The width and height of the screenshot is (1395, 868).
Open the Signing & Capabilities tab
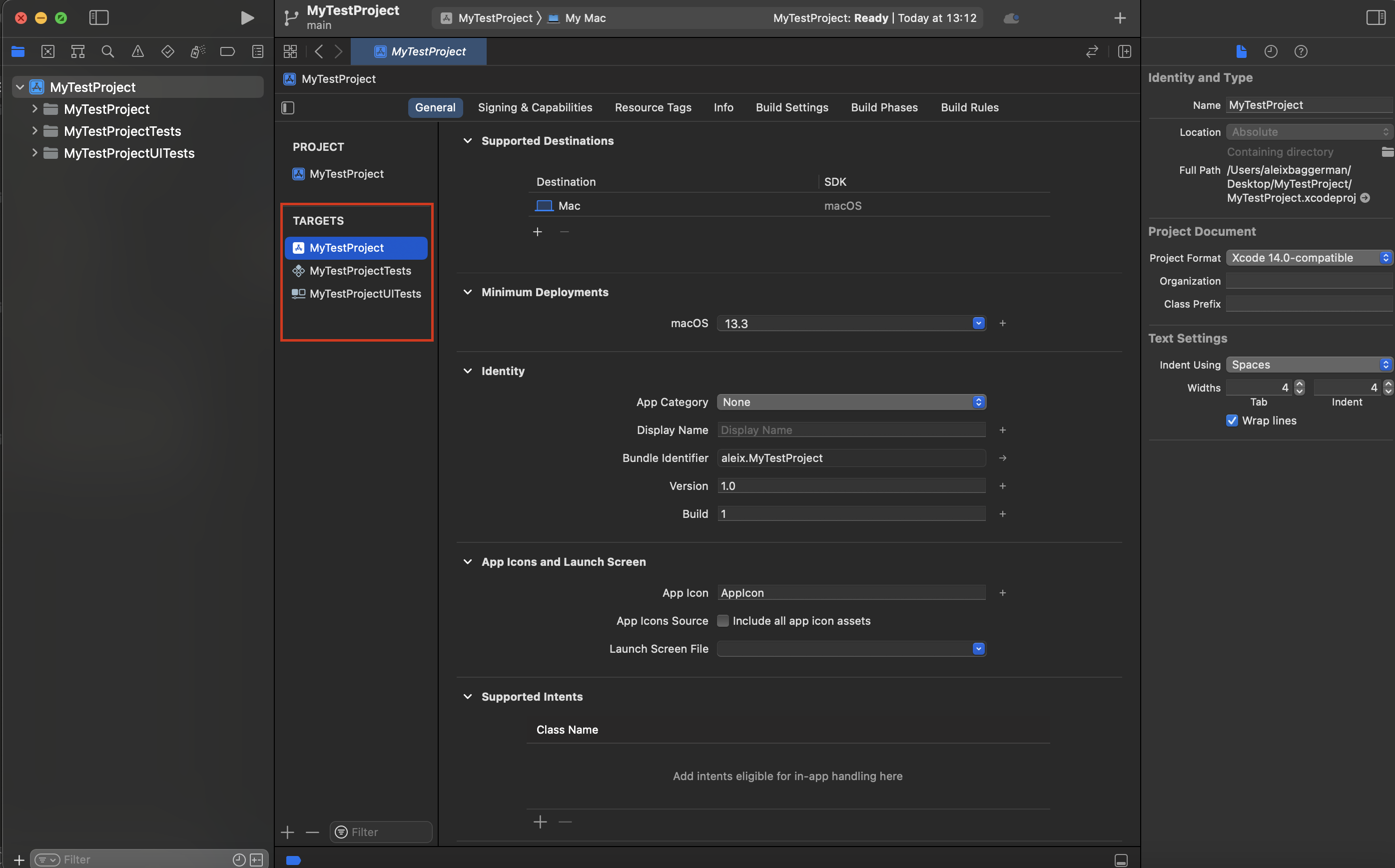(535, 107)
